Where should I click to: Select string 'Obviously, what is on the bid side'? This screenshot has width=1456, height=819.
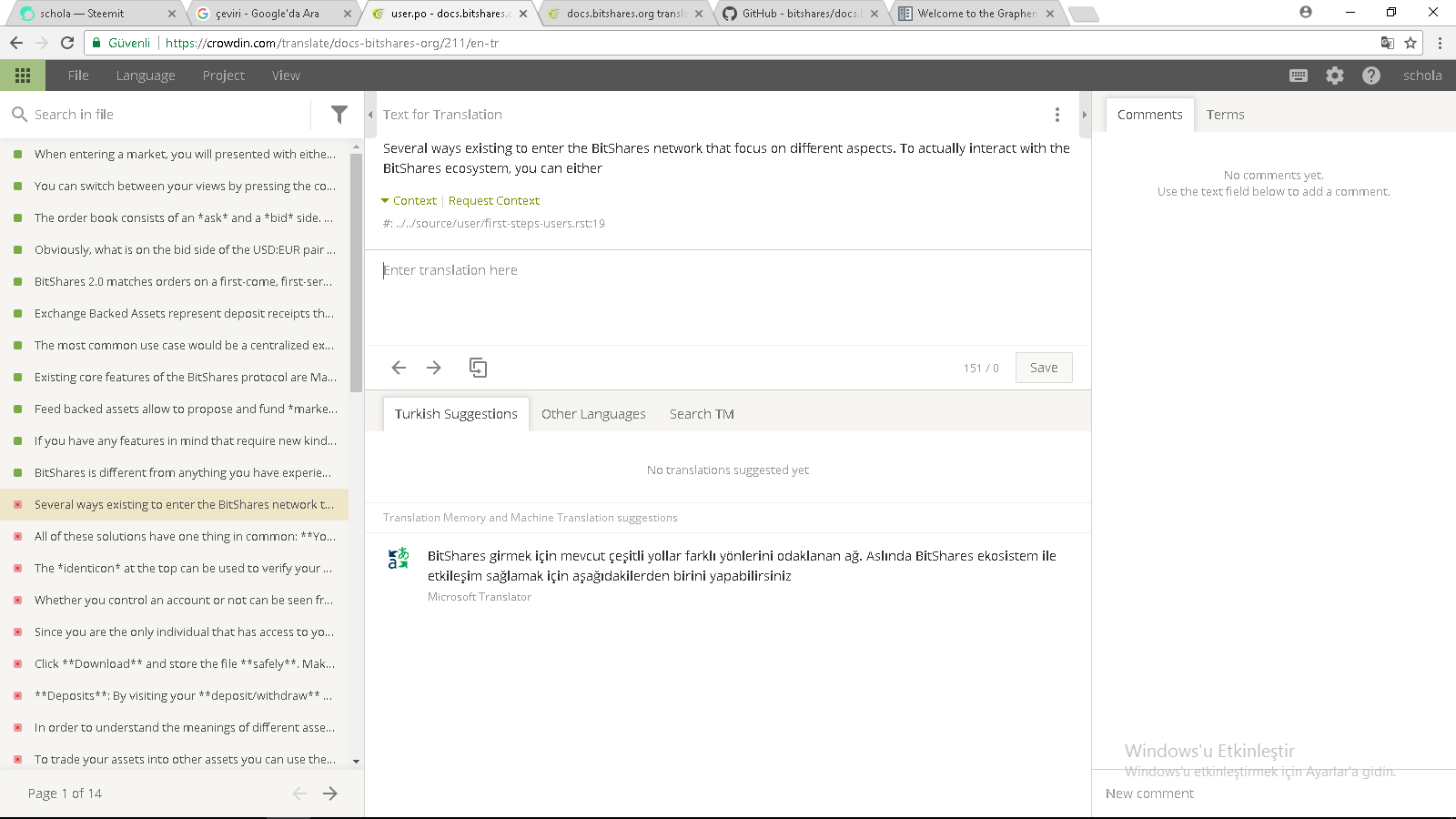click(175, 250)
